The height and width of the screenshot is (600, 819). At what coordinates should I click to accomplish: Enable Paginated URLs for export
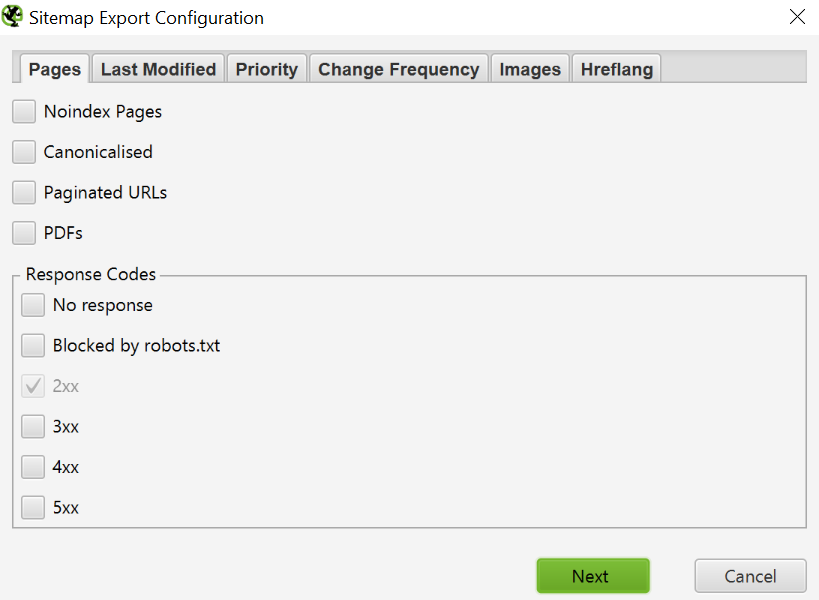[23, 192]
